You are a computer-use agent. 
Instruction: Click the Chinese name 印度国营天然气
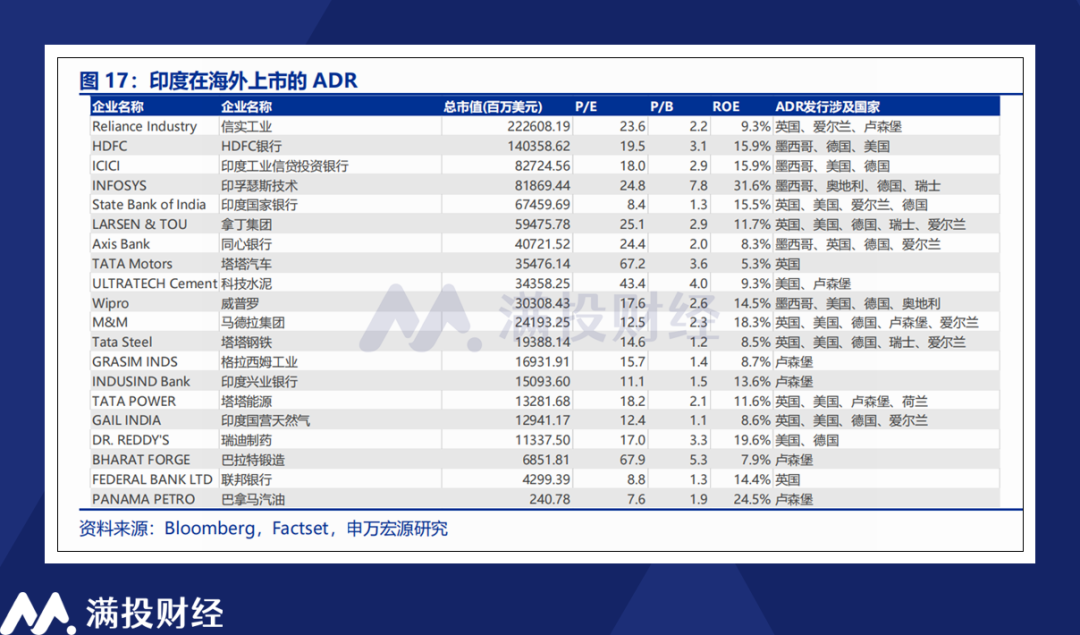[266, 420]
